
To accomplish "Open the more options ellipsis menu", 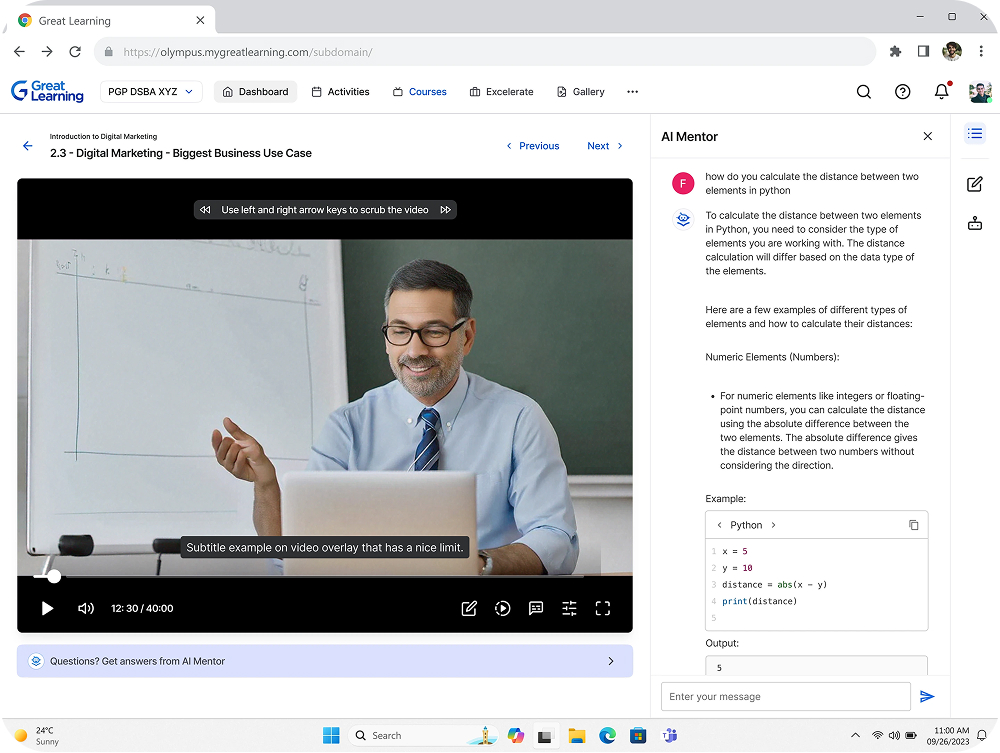I will [x=632, y=92].
